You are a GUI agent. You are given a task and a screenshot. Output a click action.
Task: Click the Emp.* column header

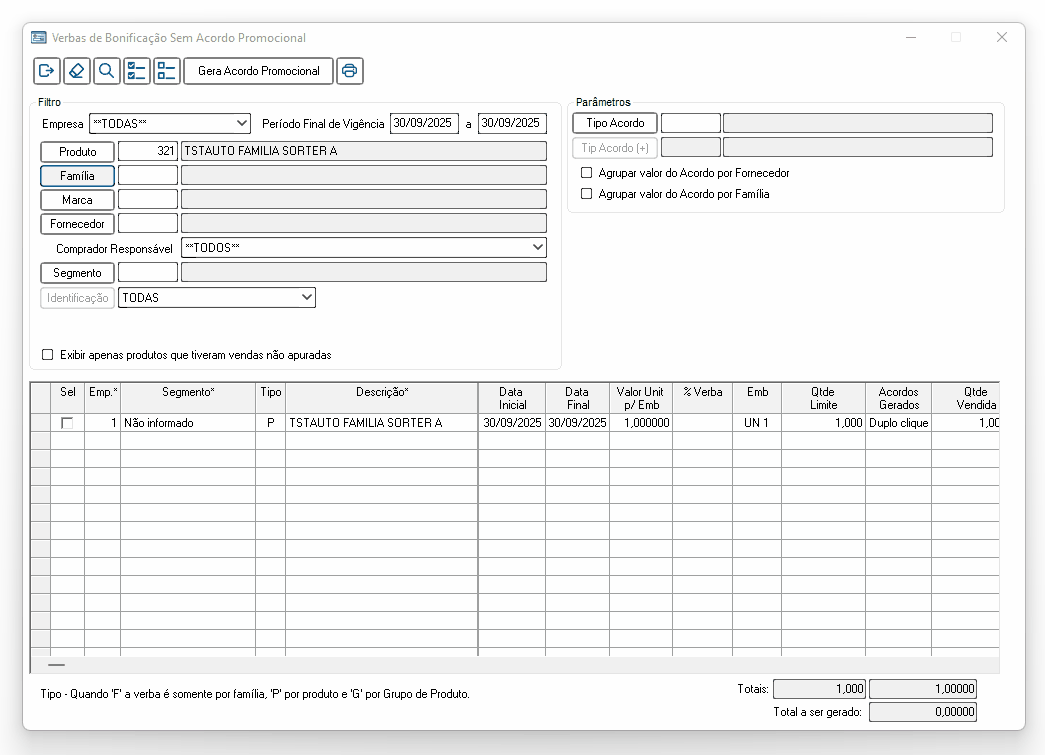point(103,398)
